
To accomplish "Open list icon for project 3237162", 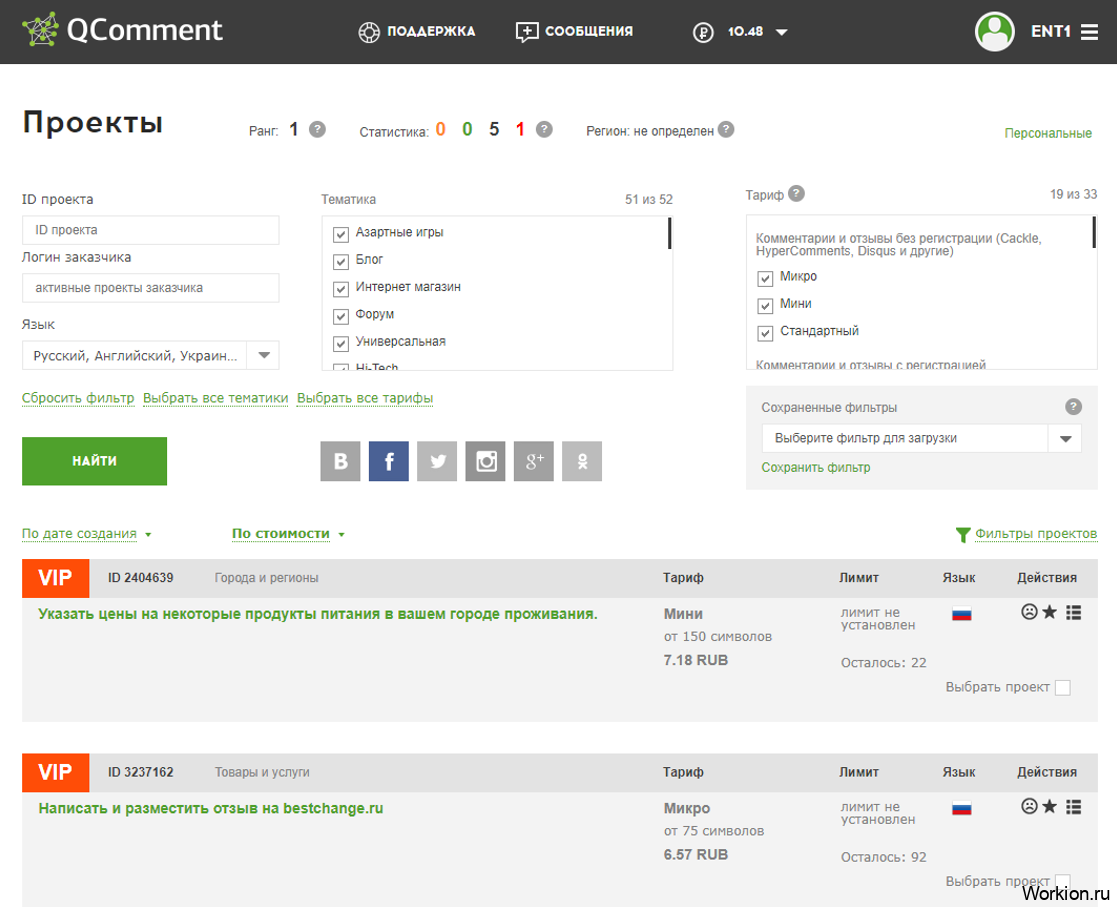I will pyautogui.click(x=1074, y=807).
